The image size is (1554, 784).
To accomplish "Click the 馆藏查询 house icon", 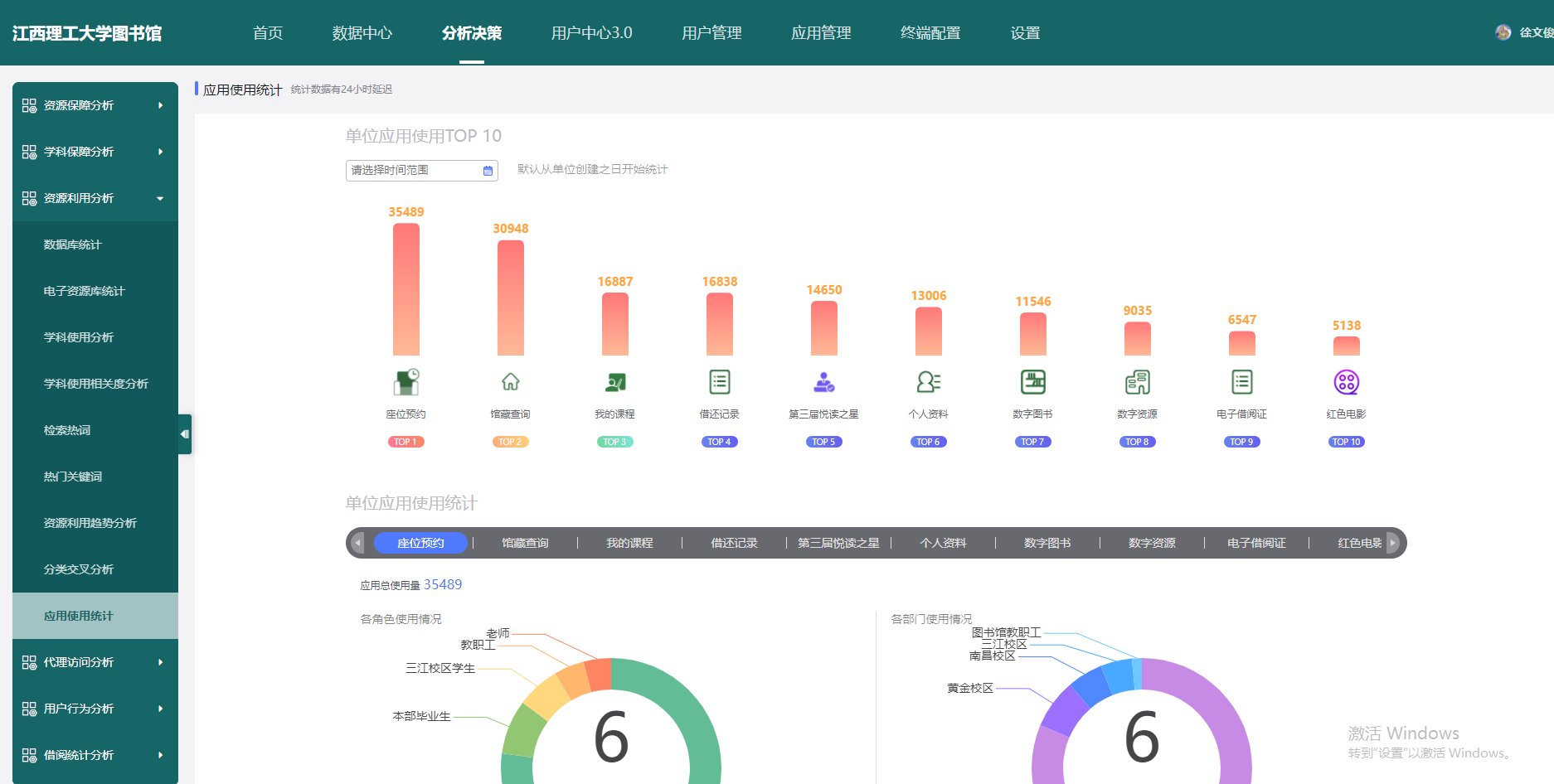I will (510, 382).
